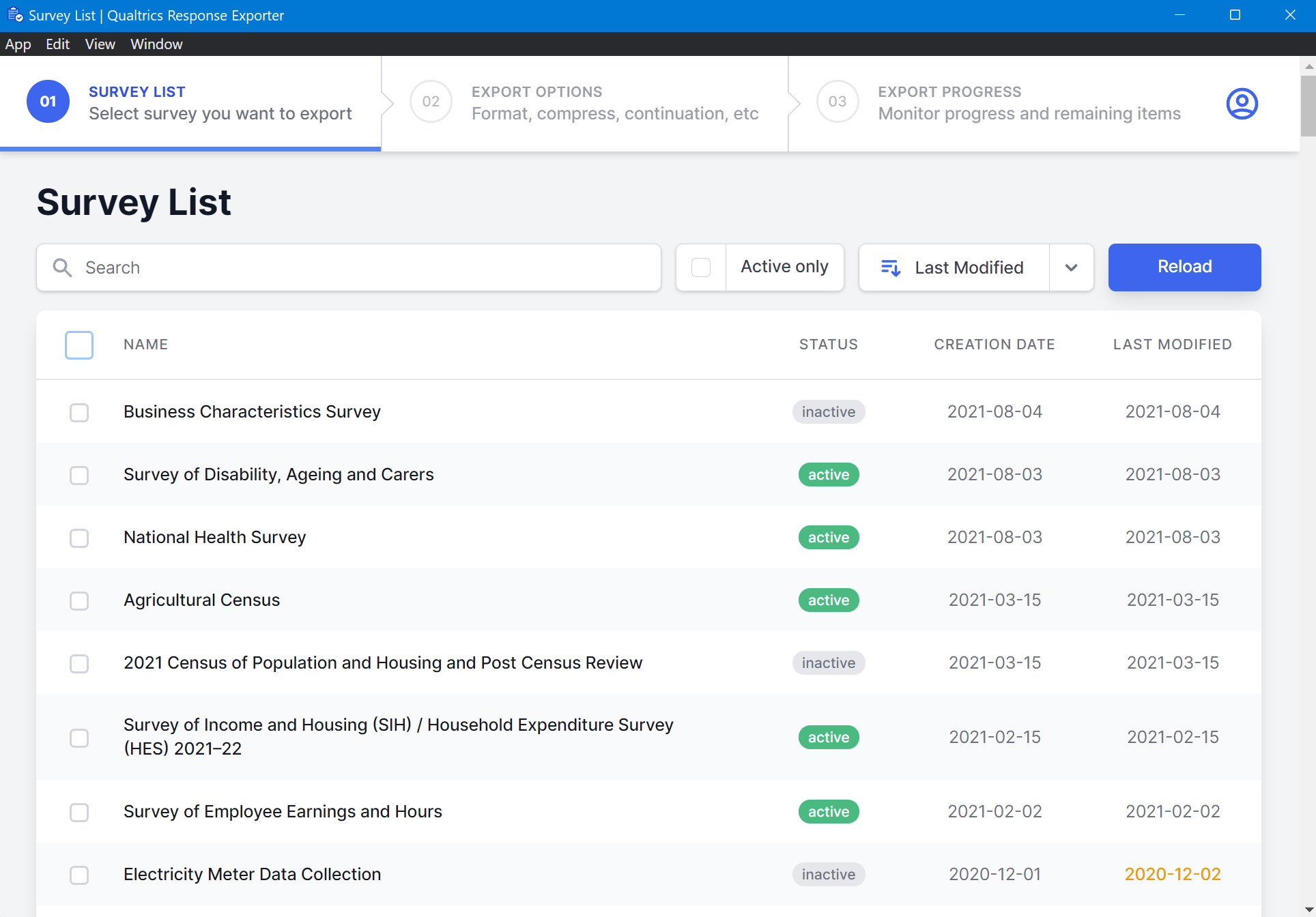Click the active badge for National Health Survey
Image resolution: width=1316 pixels, height=917 pixels.
click(828, 538)
